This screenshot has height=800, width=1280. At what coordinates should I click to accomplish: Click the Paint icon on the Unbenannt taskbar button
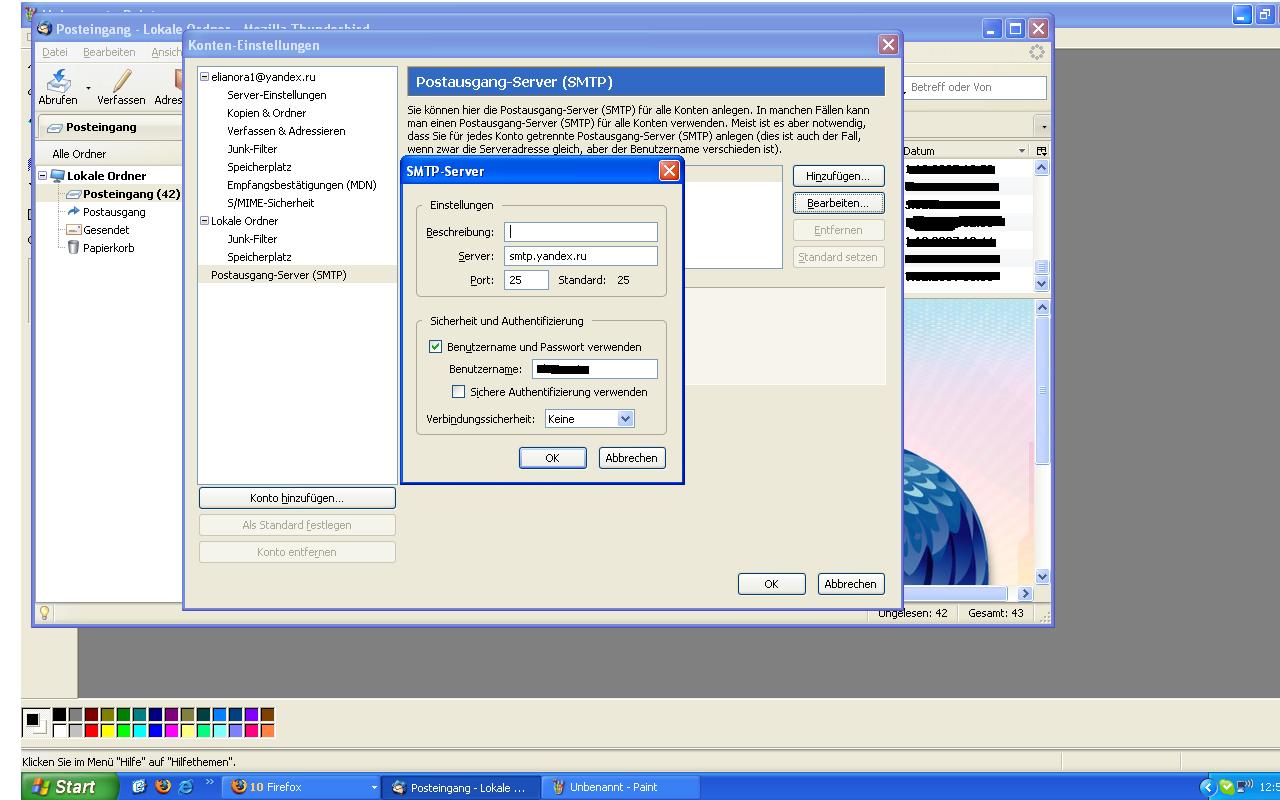(x=559, y=787)
